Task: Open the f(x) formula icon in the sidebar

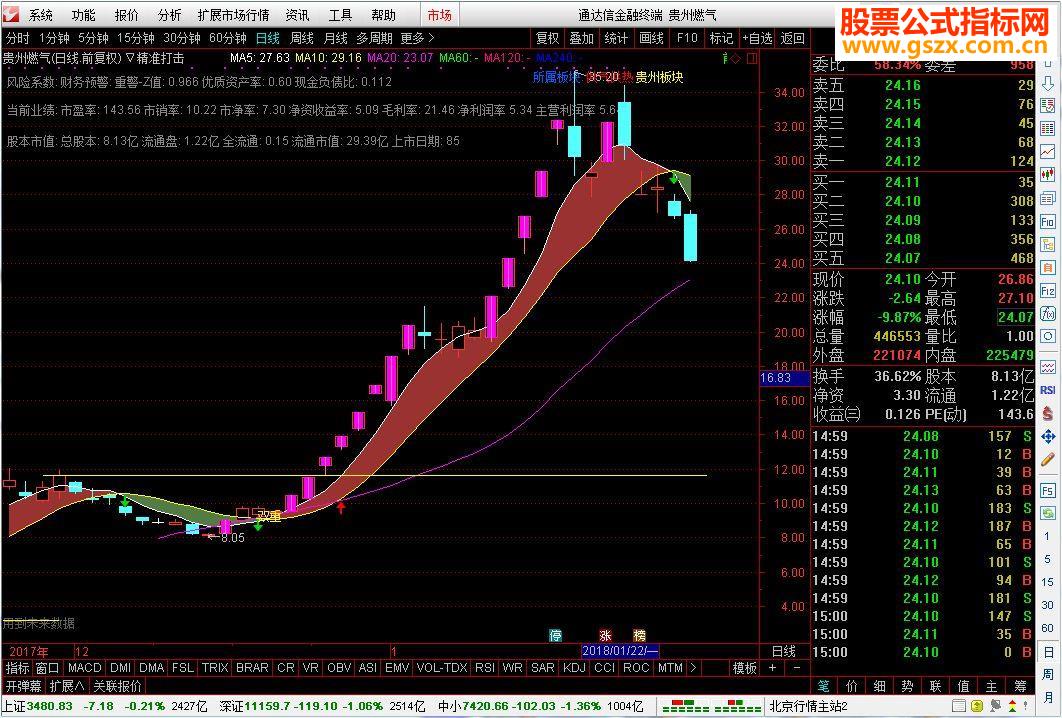Action: pyautogui.click(x=1047, y=314)
